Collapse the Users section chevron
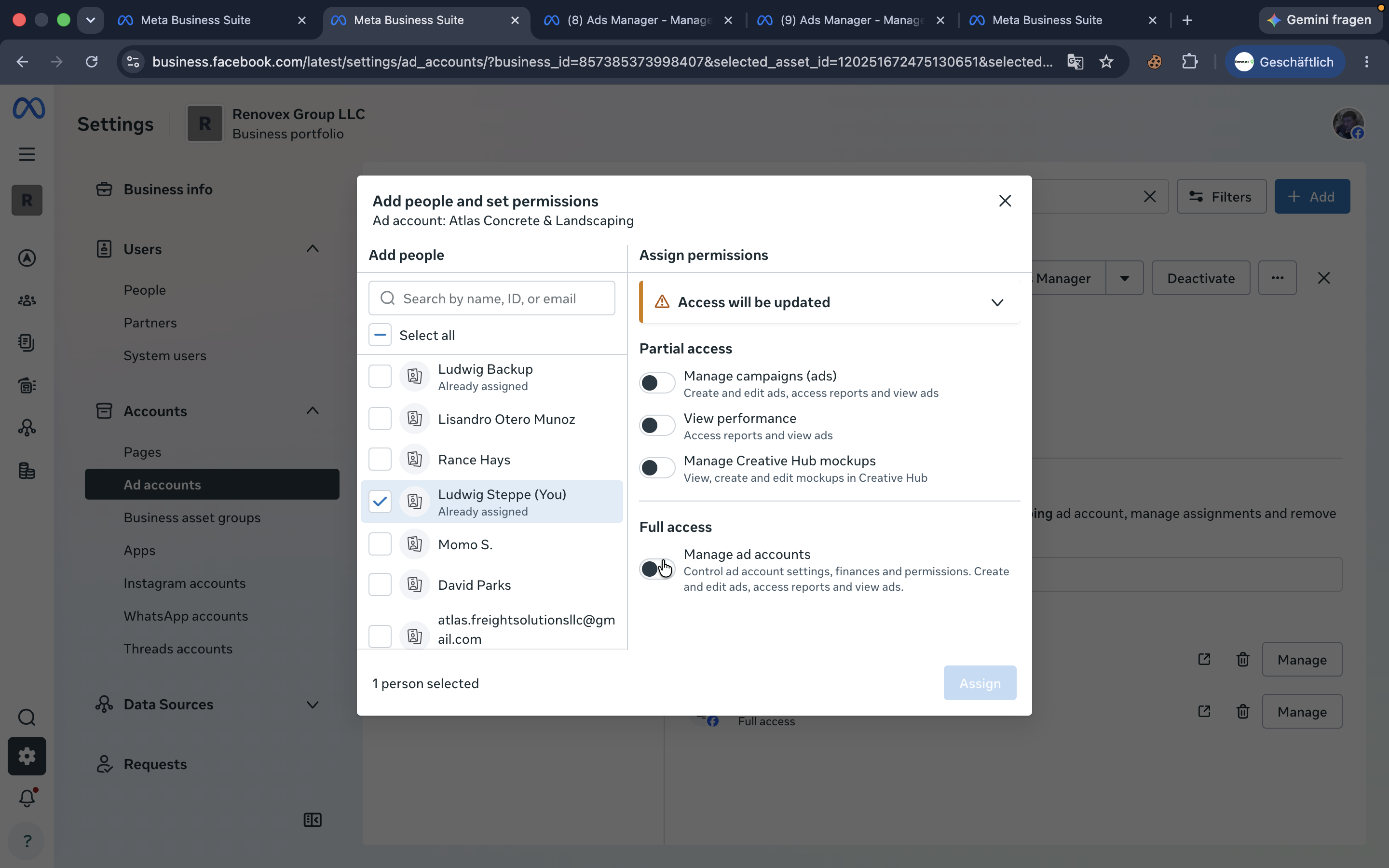Image resolution: width=1389 pixels, height=868 pixels. (x=312, y=248)
